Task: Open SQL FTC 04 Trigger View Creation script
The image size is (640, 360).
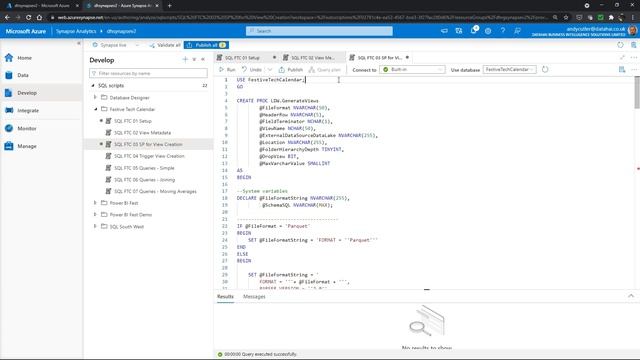Action: 149,156
